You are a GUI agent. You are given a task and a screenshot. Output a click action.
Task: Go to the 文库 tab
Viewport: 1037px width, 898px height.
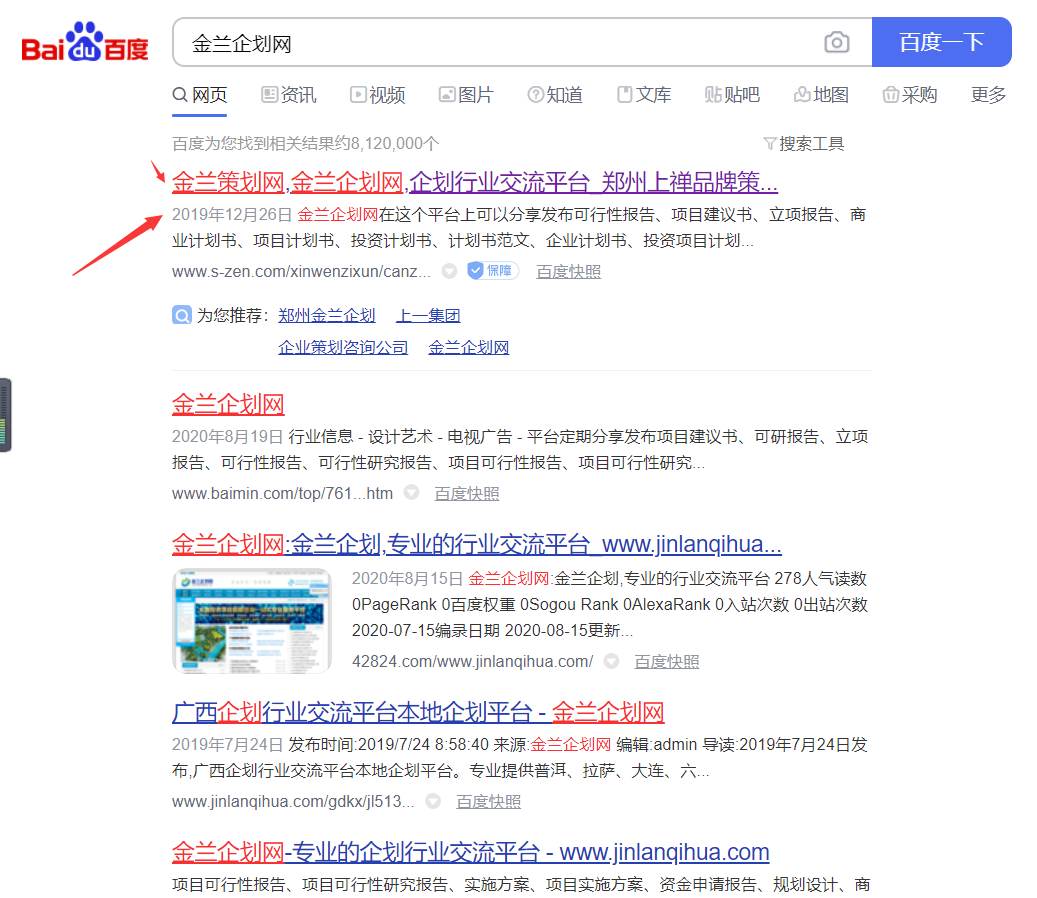[644, 95]
